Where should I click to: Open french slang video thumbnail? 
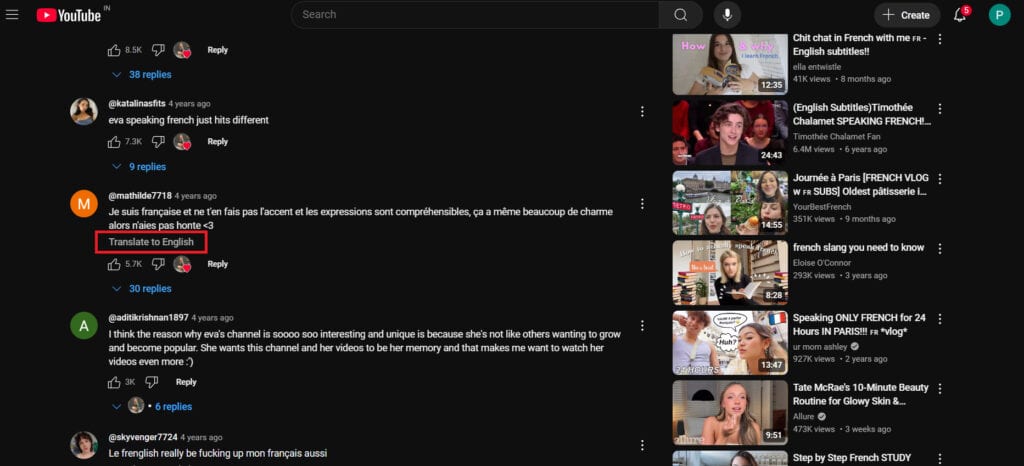[730, 273]
